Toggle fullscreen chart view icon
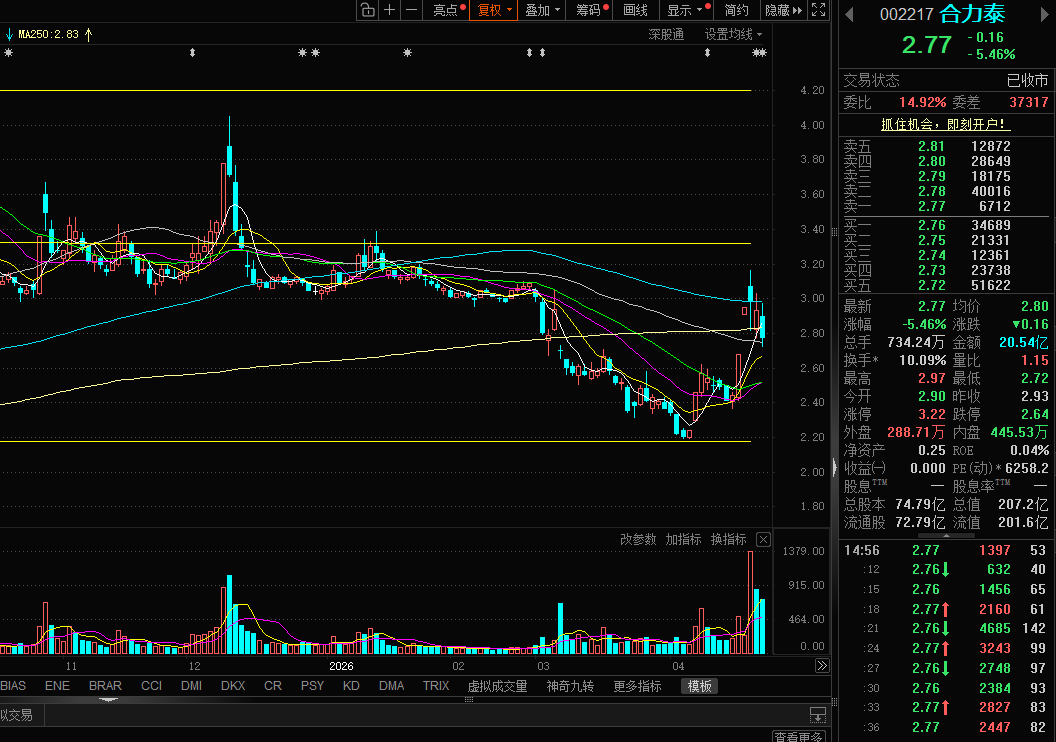This screenshot has width=1056, height=742. (818, 10)
